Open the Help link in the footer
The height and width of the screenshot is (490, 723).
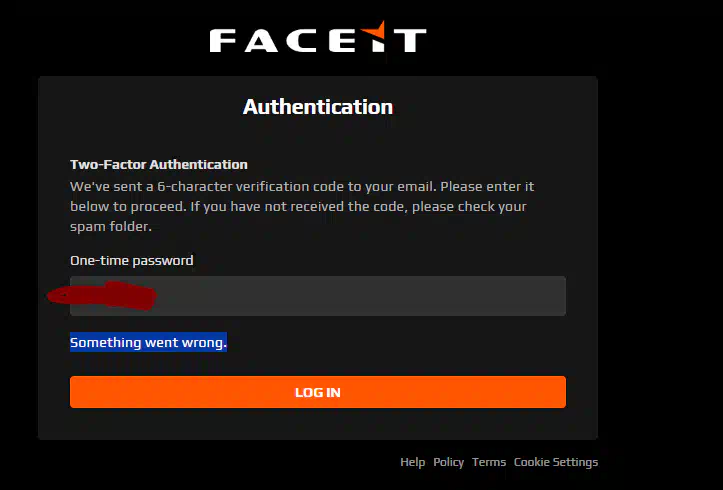point(412,462)
